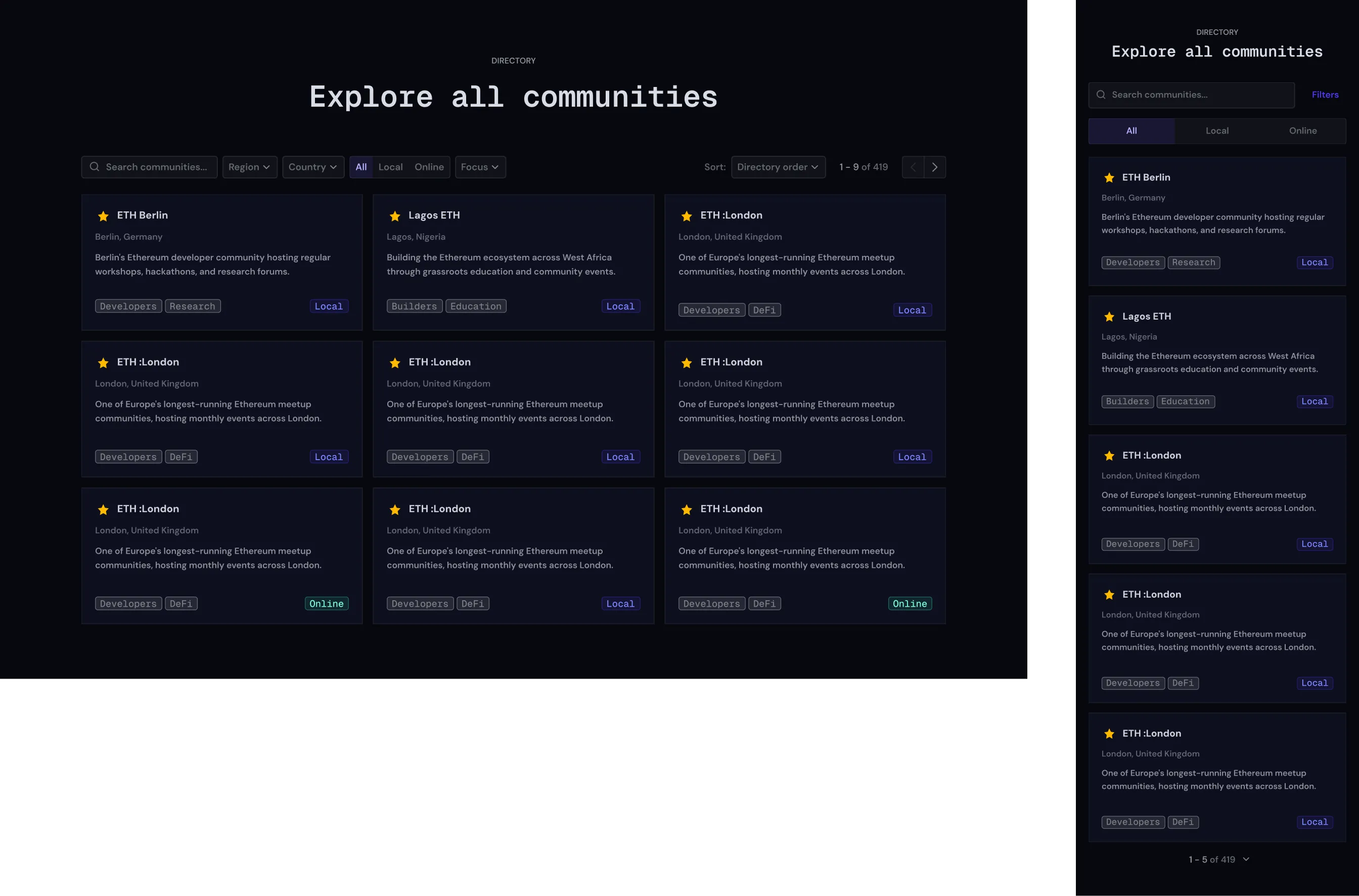Viewport: 1359px width, 896px height.
Task: Click Local badge on desktop ETH Berlin card
Action: point(329,306)
